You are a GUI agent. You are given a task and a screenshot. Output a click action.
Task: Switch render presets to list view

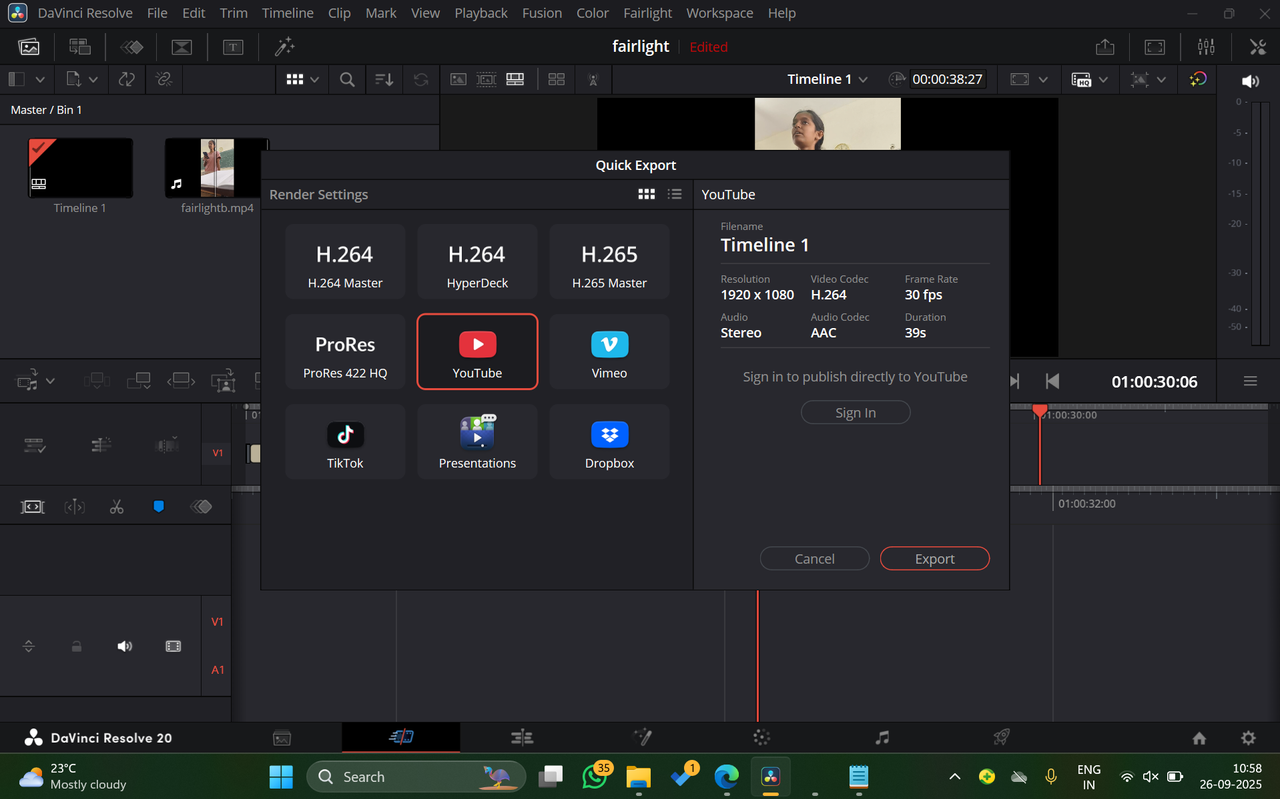675,194
